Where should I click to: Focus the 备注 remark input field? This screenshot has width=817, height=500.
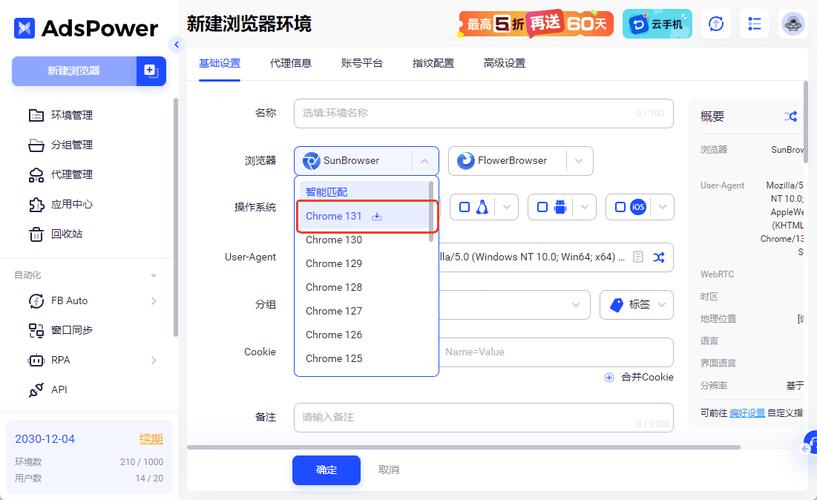(x=484, y=418)
